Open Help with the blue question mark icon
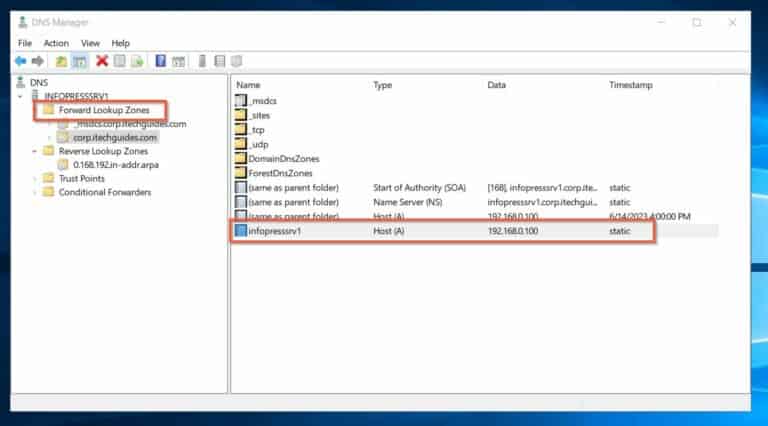Image resolution: width=768 pixels, height=426 pixels. click(161, 61)
